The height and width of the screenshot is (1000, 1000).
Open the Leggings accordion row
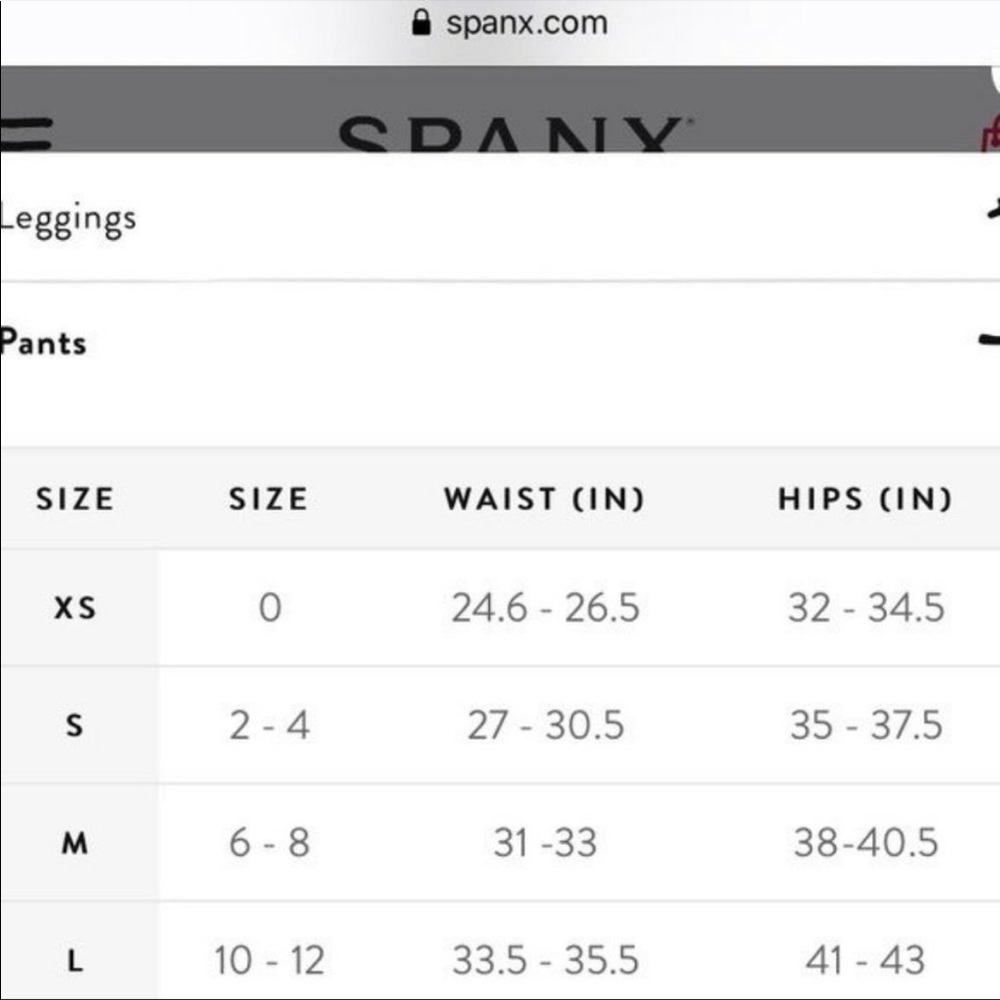pyautogui.click(x=70, y=218)
